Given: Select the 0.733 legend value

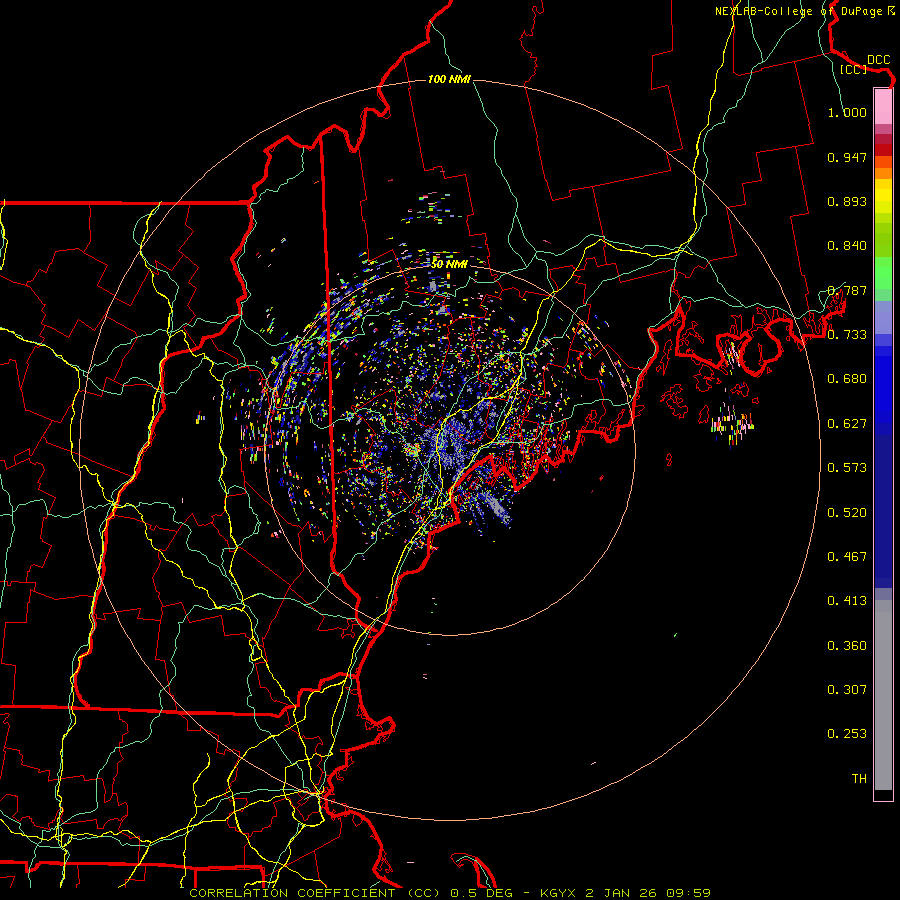Looking at the screenshot, I should click(847, 335).
